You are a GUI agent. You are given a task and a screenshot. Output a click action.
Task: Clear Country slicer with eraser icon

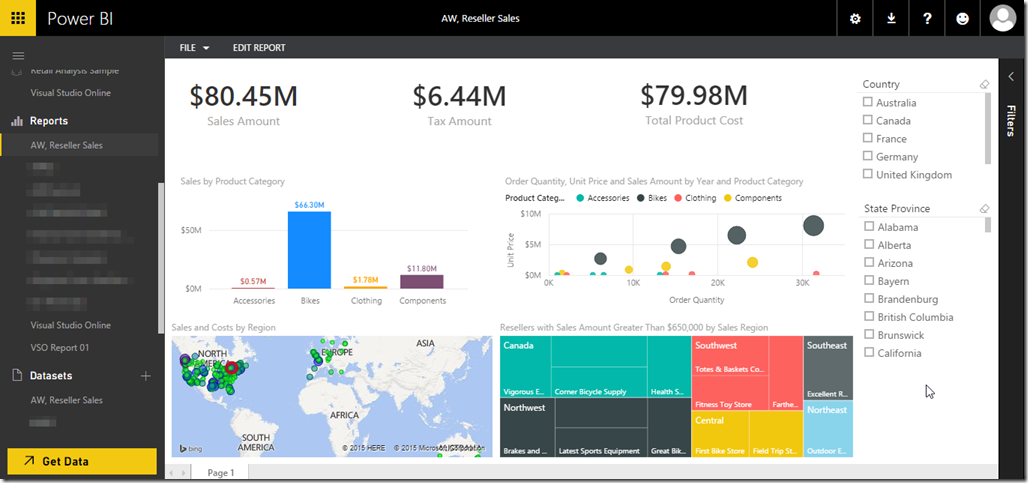tap(983, 84)
